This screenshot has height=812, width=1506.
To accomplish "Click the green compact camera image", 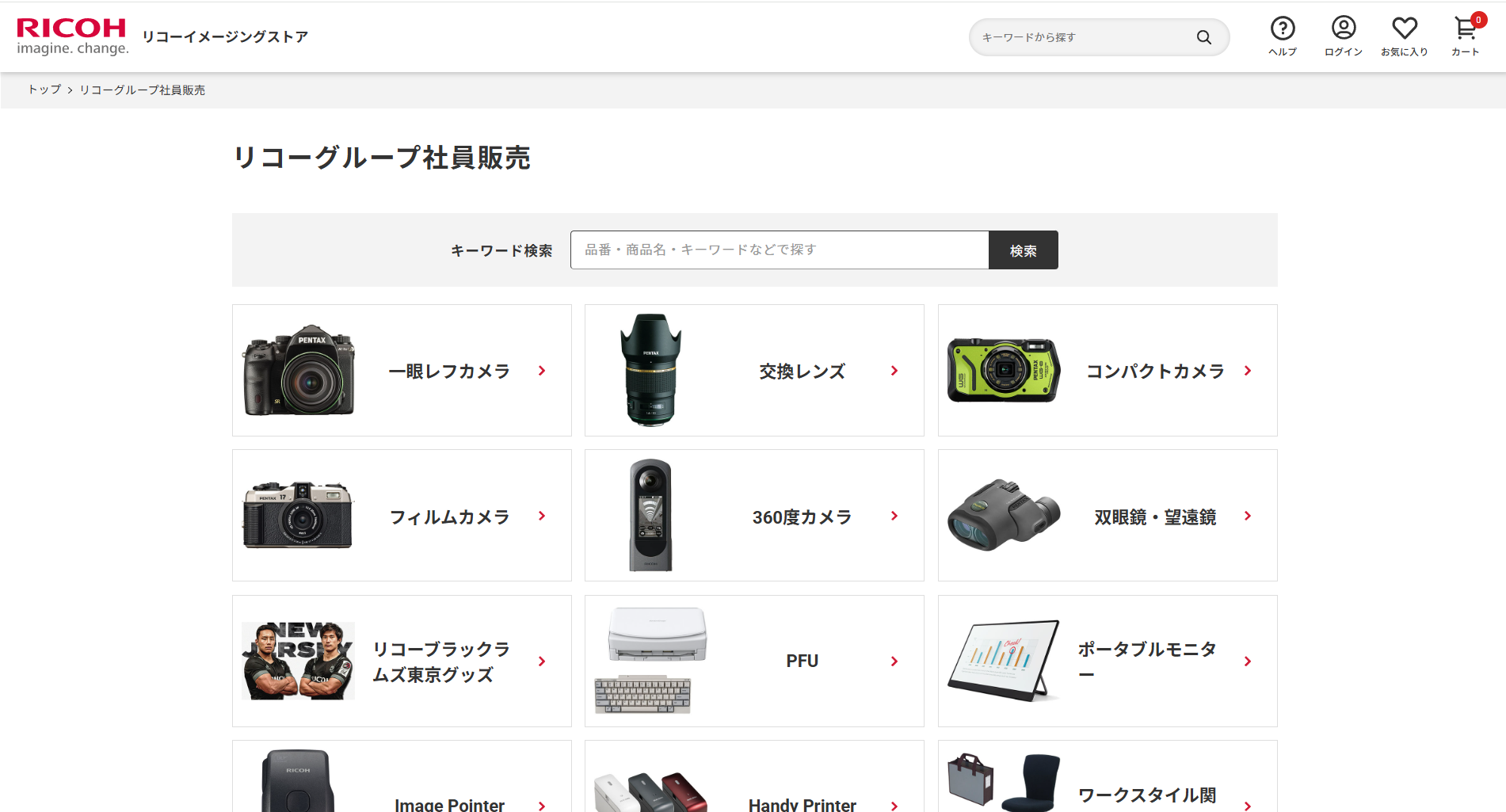I will [x=1003, y=370].
